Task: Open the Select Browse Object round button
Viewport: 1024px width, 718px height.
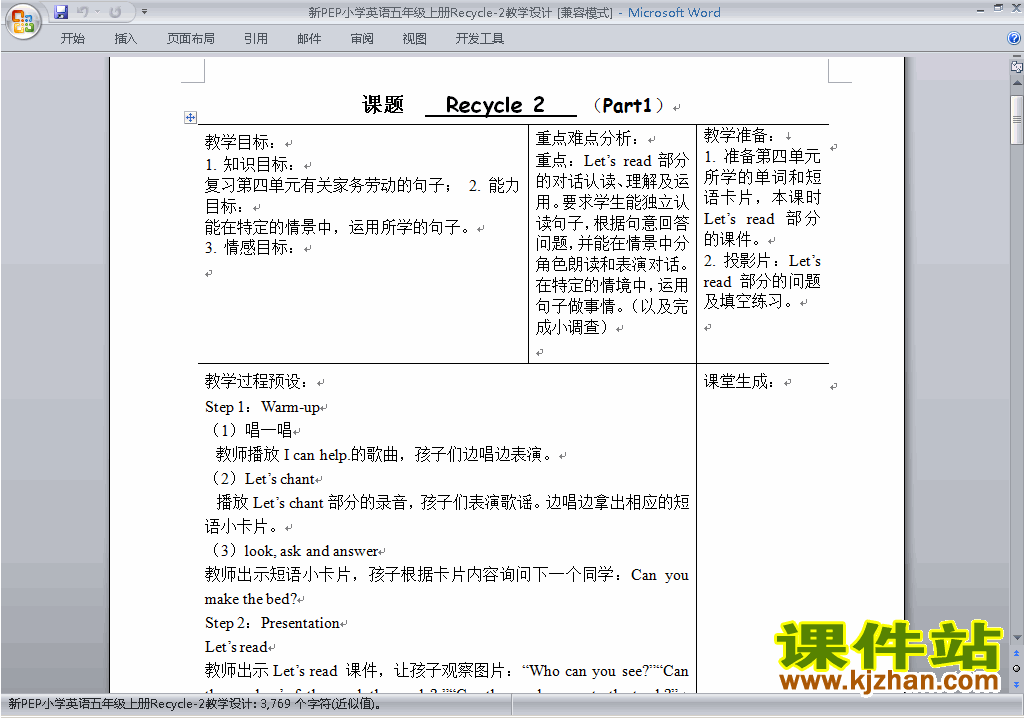Action: (x=1016, y=668)
